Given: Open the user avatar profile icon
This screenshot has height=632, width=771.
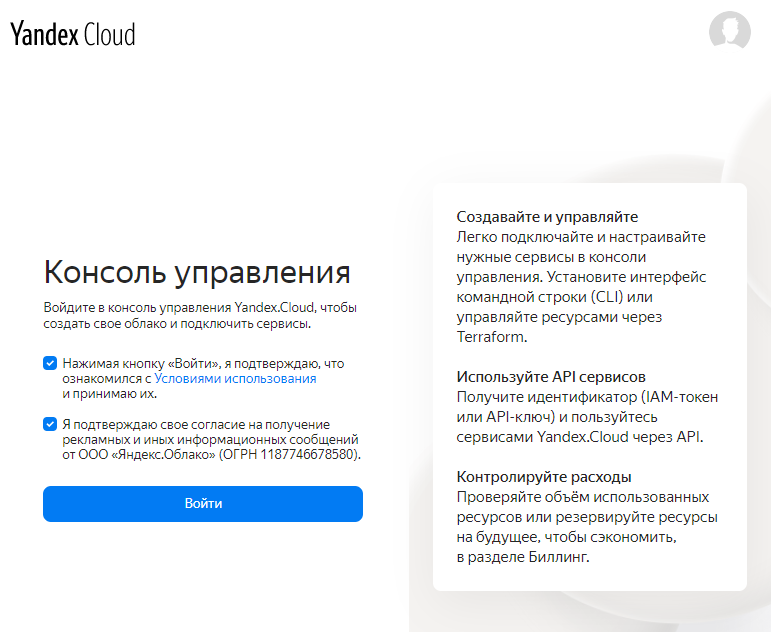Looking at the screenshot, I should click(x=730, y=30).
